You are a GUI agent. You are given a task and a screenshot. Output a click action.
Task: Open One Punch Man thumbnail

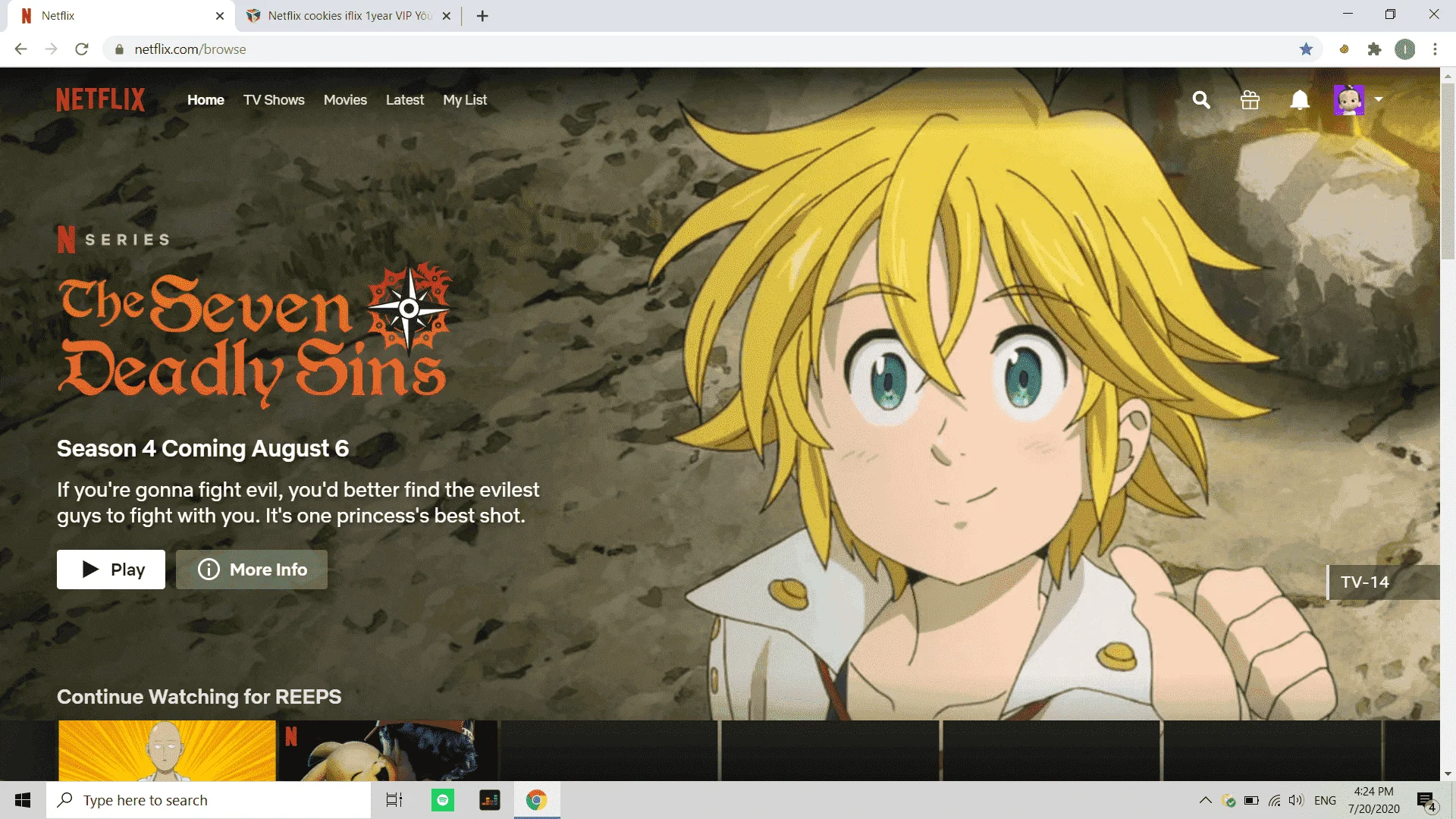click(167, 751)
